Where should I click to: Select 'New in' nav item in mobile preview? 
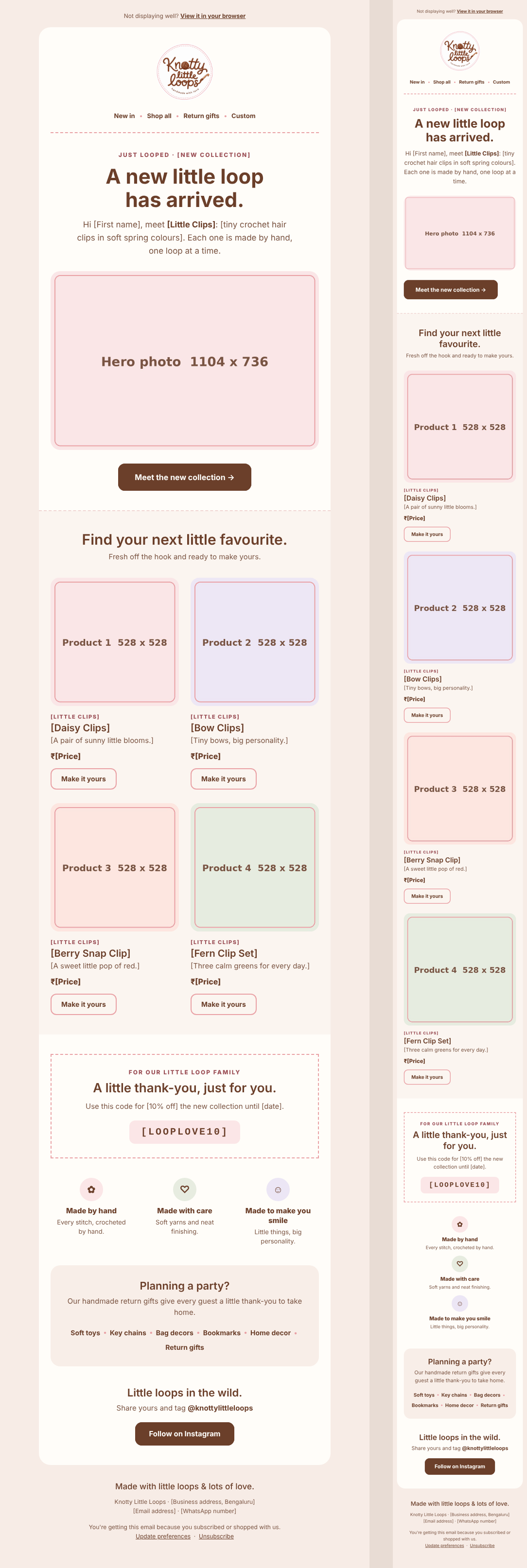pos(417,82)
